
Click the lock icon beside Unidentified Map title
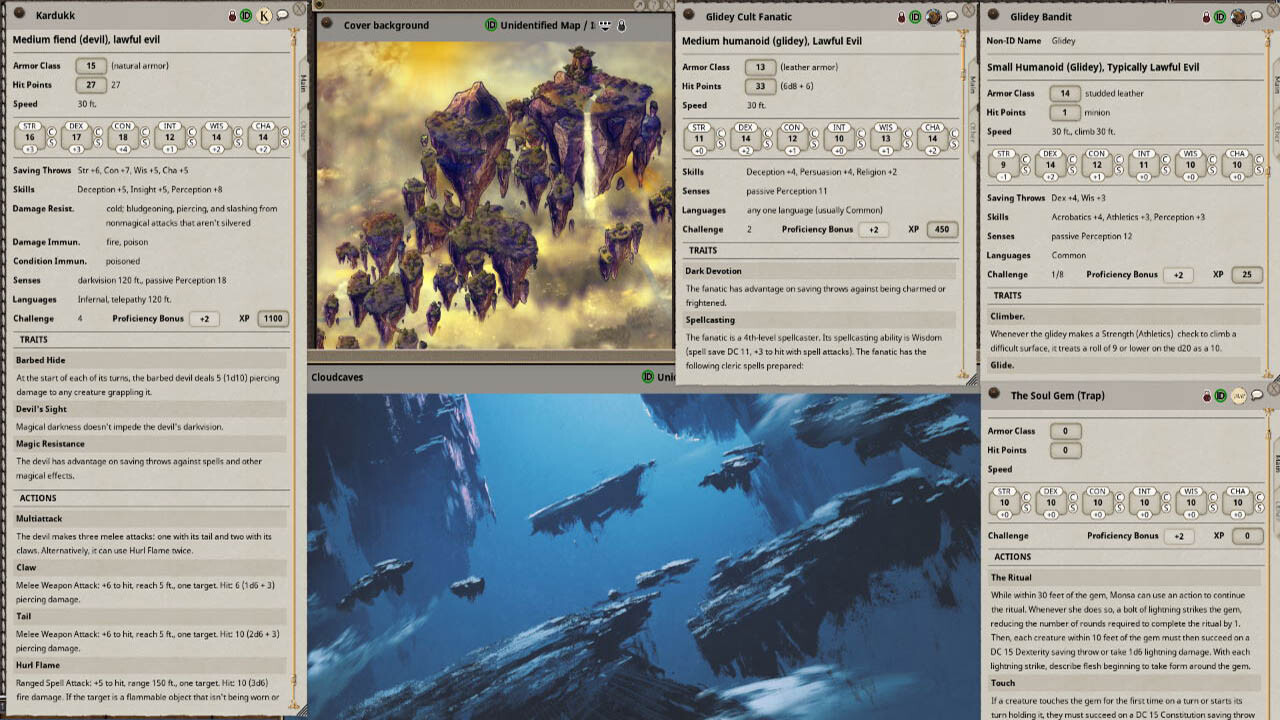point(622,26)
